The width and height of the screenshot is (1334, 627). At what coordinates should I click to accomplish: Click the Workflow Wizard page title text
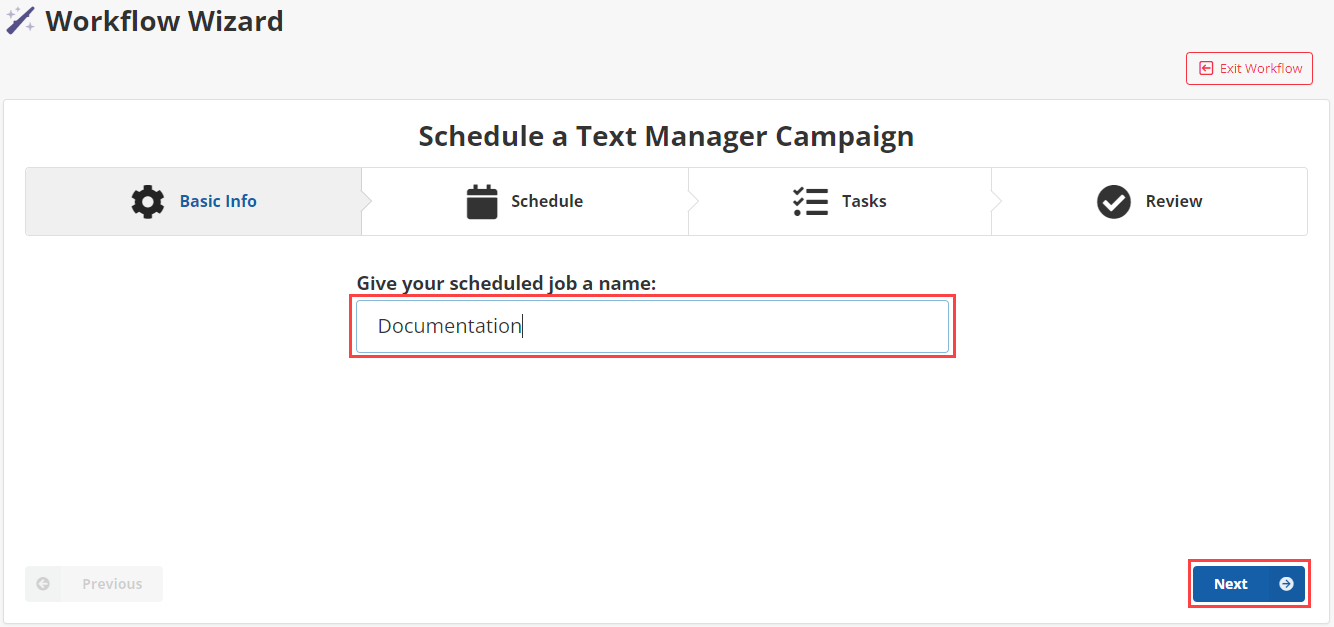tap(165, 20)
